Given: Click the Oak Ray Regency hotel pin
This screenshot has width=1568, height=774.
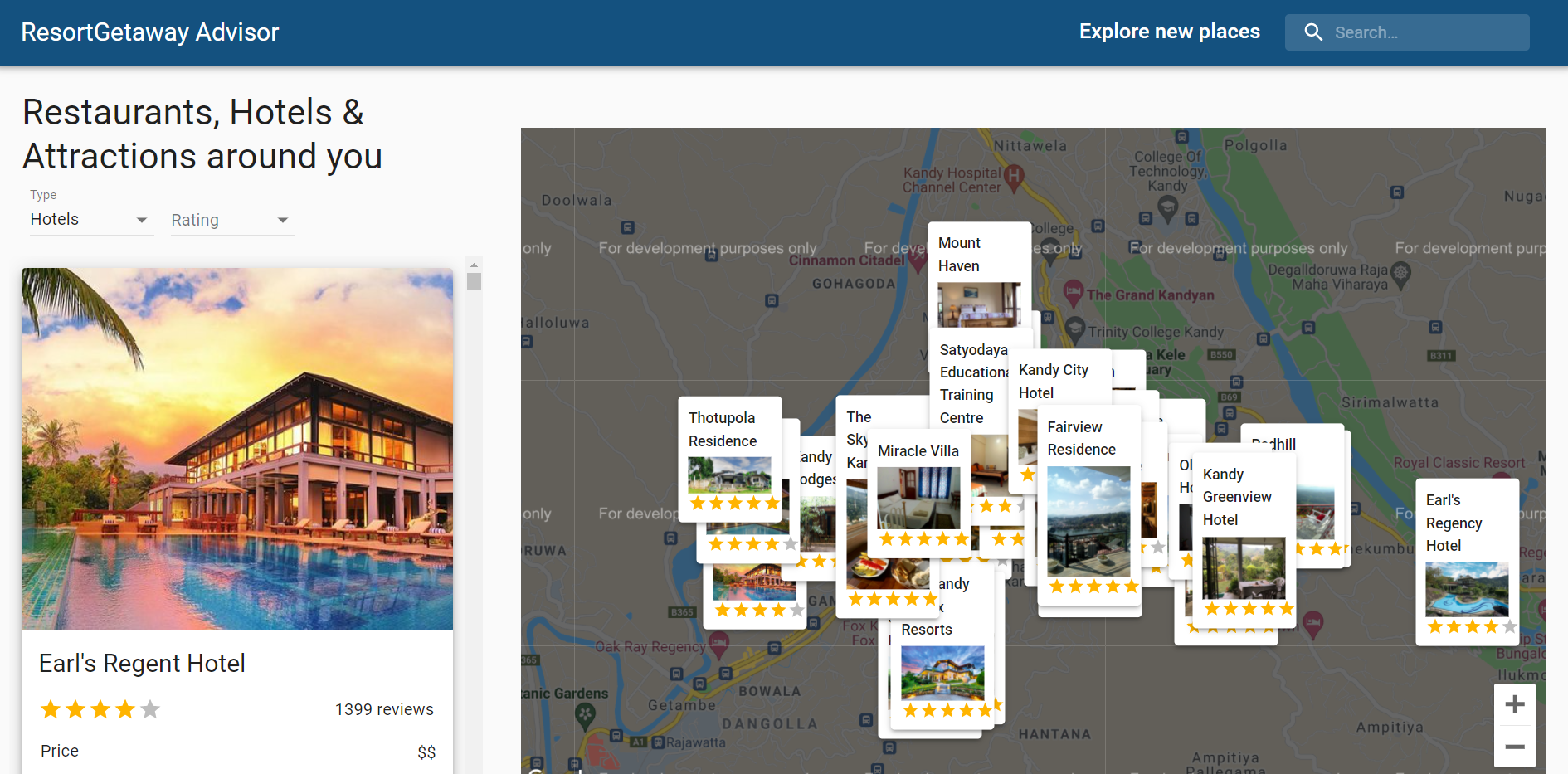Looking at the screenshot, I should pyautogui.click(x=719, y=641).
